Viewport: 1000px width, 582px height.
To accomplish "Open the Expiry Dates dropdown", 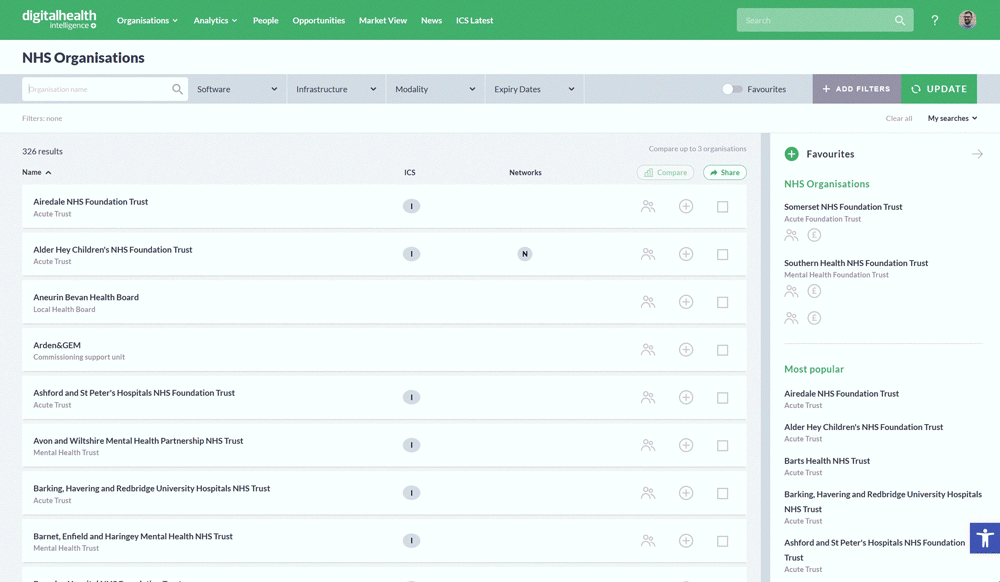I will [534, 89].
